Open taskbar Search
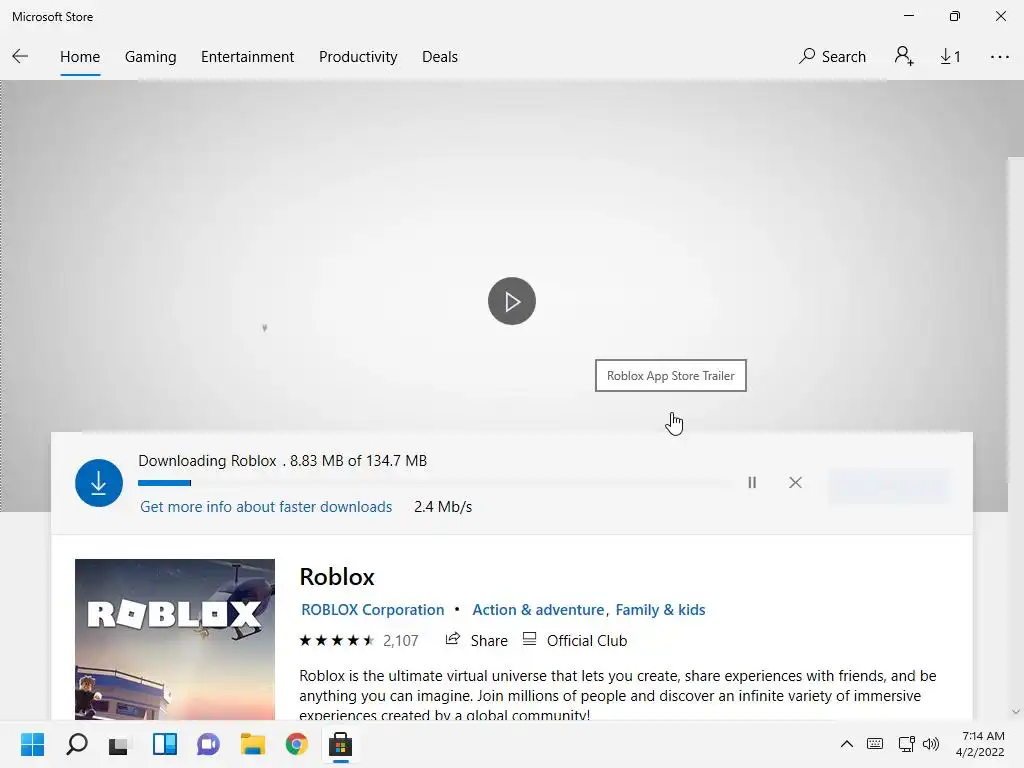 [76, 744]
